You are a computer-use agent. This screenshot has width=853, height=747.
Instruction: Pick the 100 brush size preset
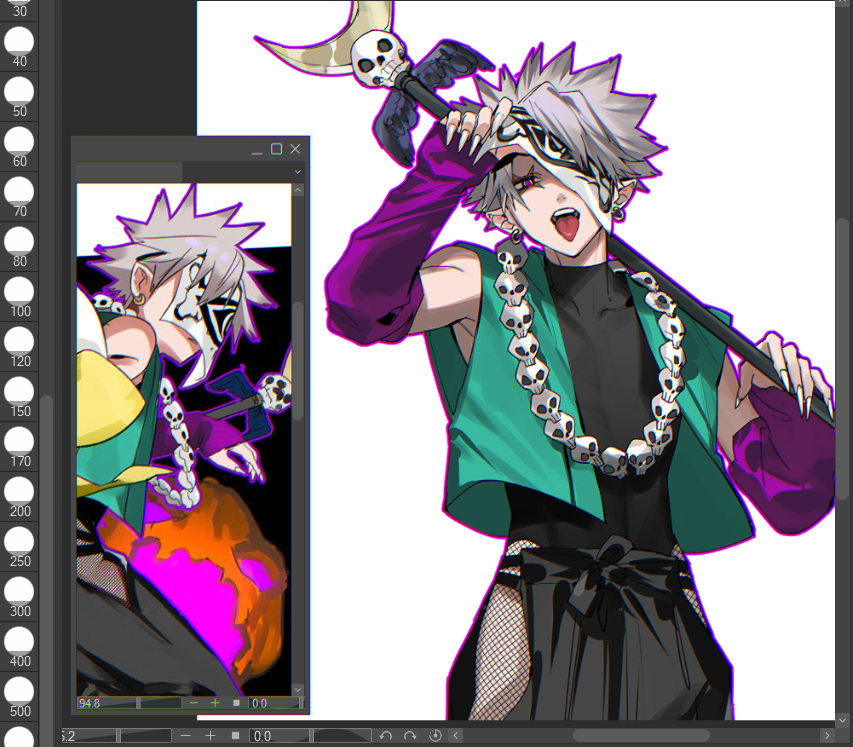pyautogui.click(x=19, y=297)
